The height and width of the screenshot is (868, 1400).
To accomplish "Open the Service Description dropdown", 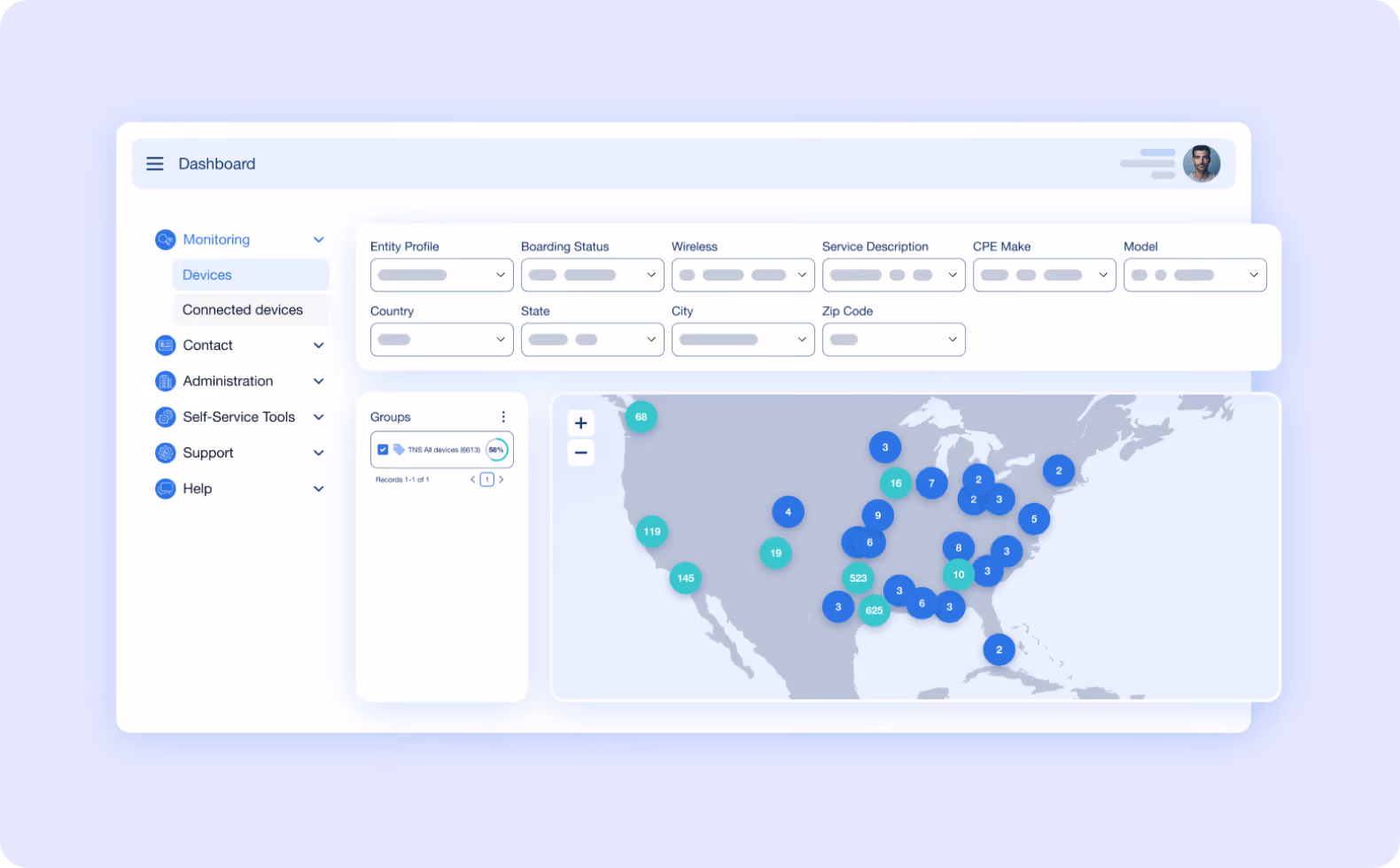I will [894, 275].
